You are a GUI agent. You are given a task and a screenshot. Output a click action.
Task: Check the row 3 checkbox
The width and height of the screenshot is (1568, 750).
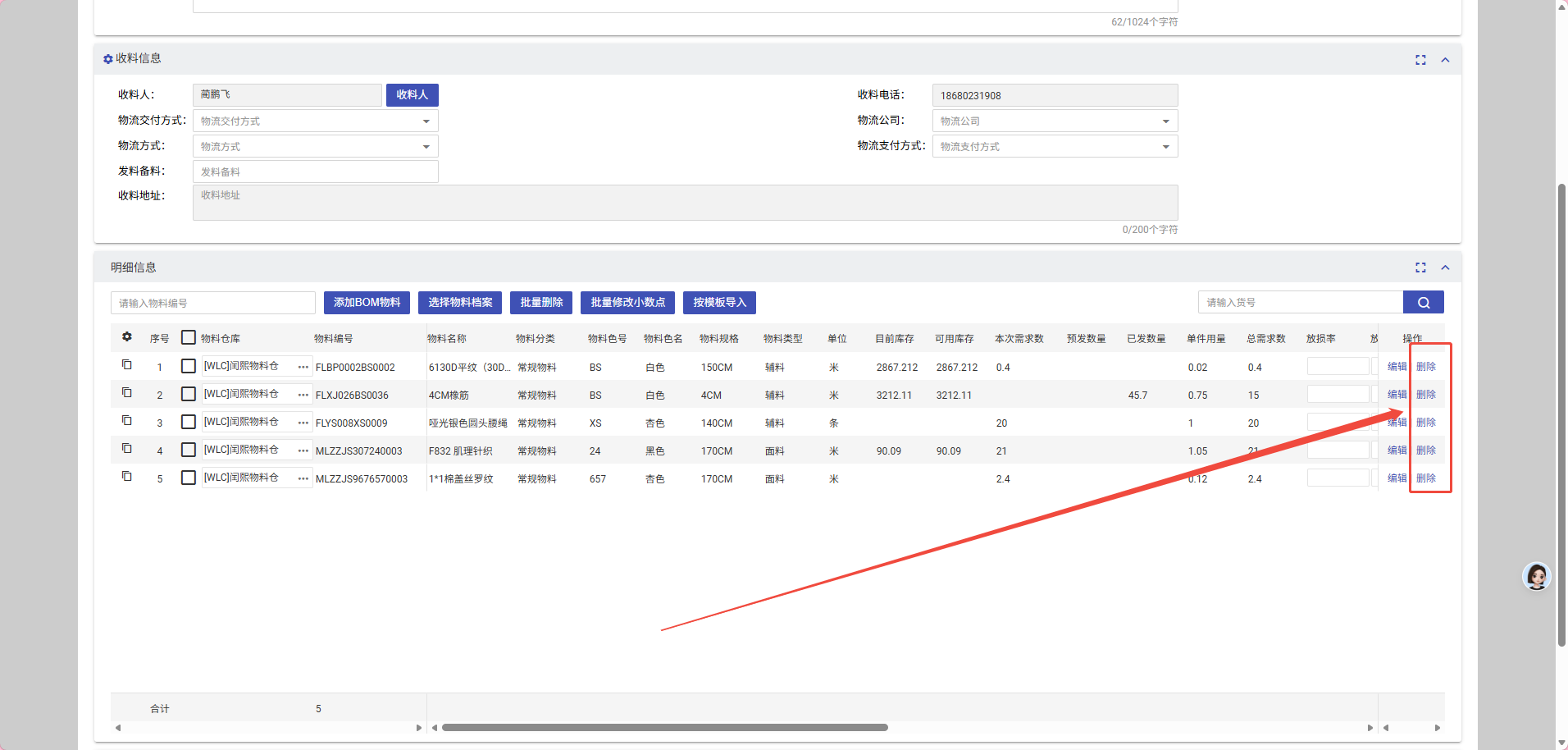point(189,422)
